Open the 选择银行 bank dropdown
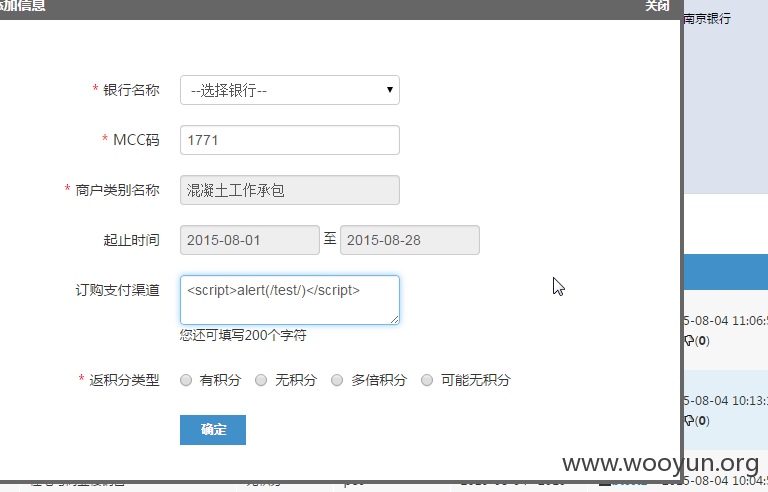The height and width of the screenshot is (492, 768). click(x=289, y=90)
